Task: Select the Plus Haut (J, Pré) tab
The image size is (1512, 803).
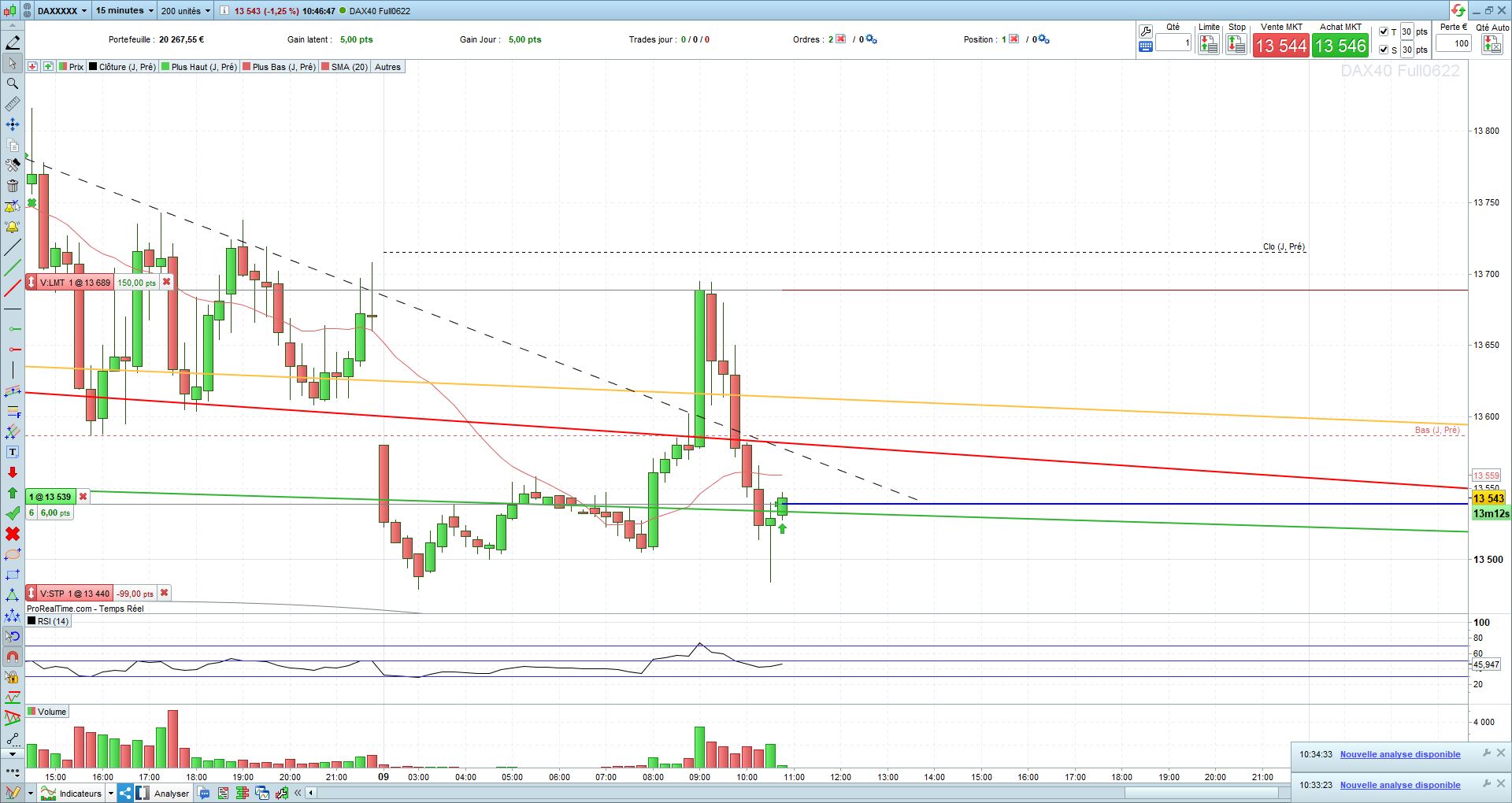Action: tap(199, 67)
